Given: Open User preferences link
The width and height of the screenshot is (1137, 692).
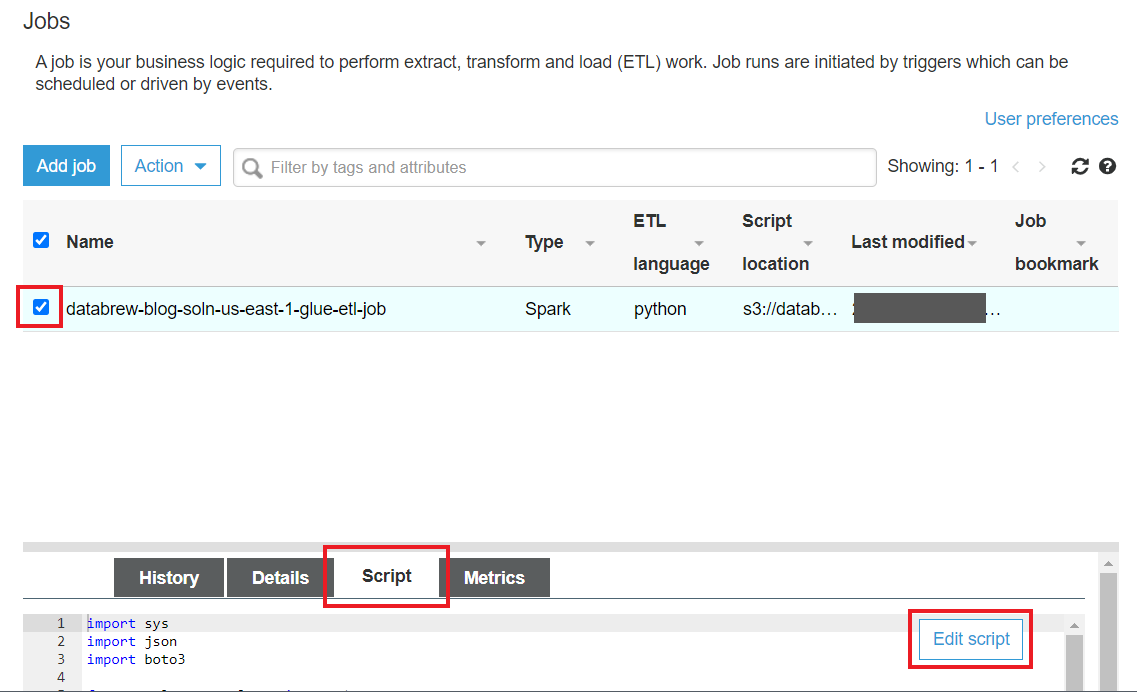Looking at the screenshot, I should pos(1051,119).
